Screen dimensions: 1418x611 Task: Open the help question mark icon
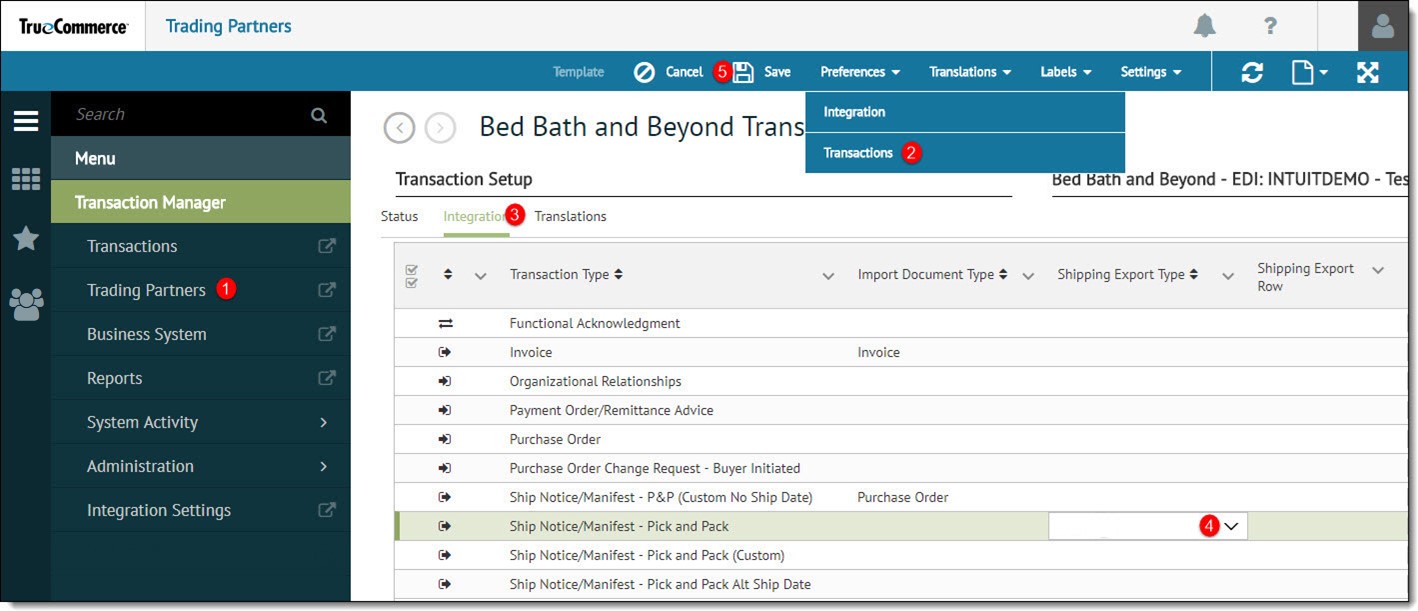pyautogui.click(x=1270, y=26)
